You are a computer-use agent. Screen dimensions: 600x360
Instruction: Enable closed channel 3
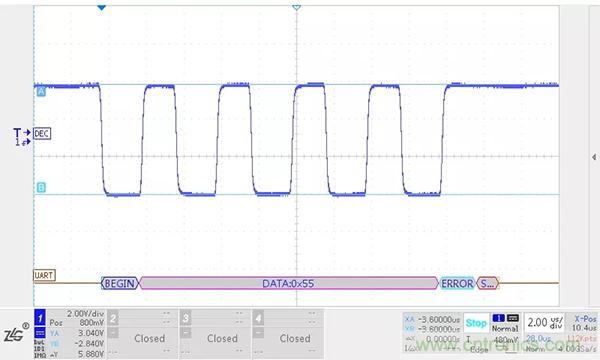[215, 334]
